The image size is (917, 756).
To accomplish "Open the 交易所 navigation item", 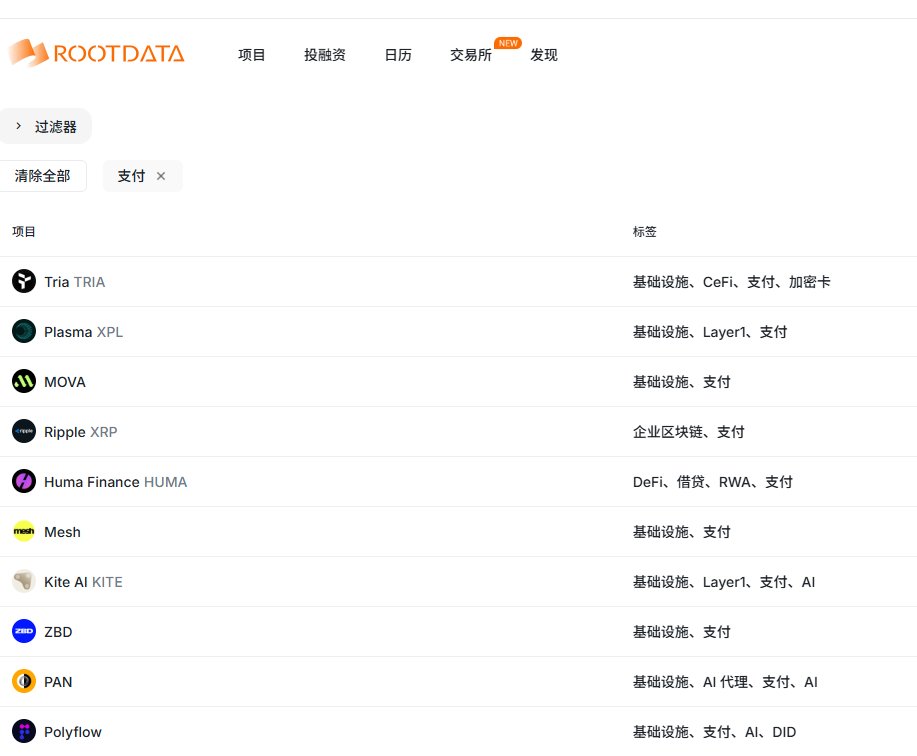I will tap(471, 55).
